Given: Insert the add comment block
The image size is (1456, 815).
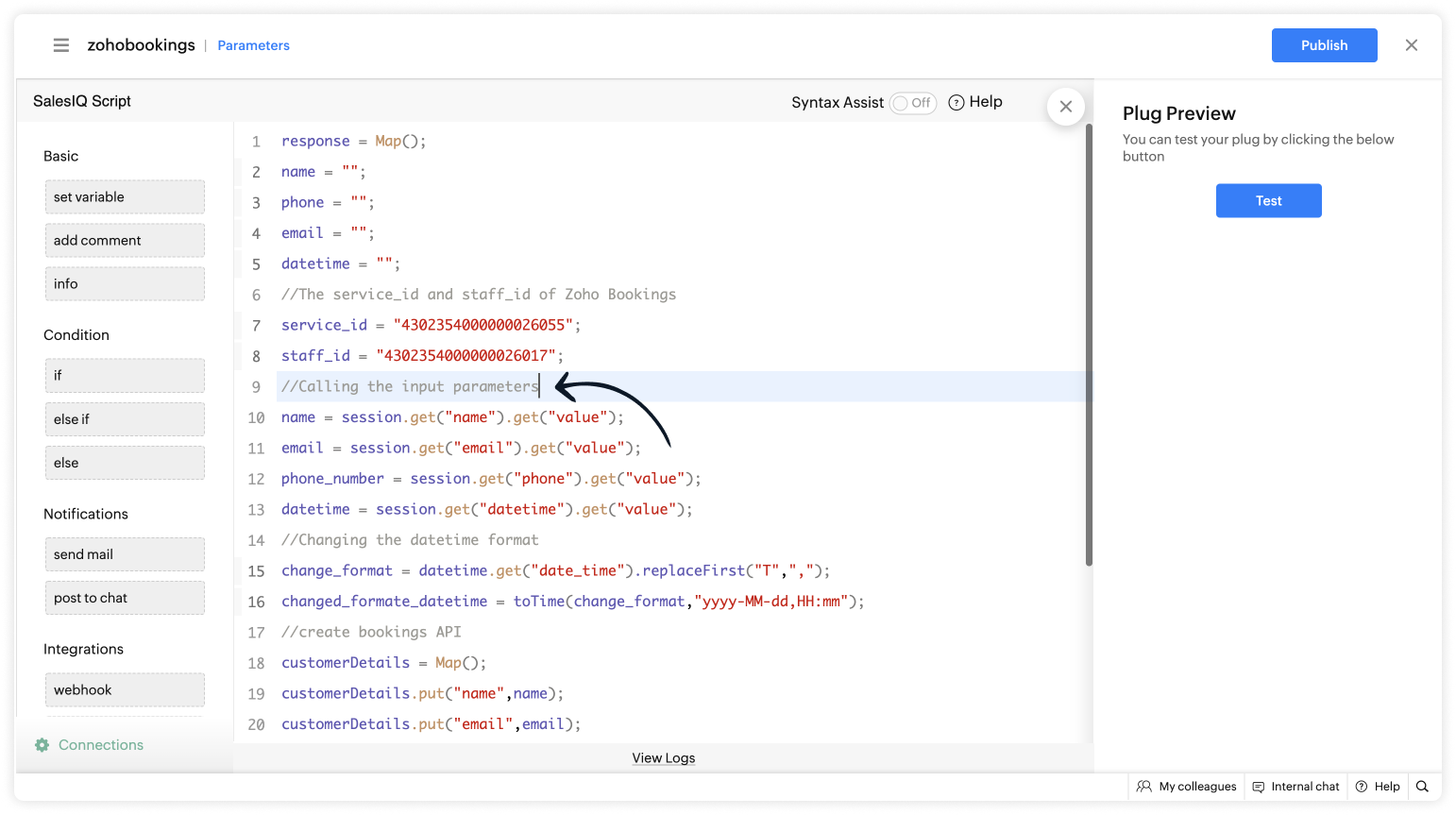Looking at the screenshot, I should coord(125,241).
